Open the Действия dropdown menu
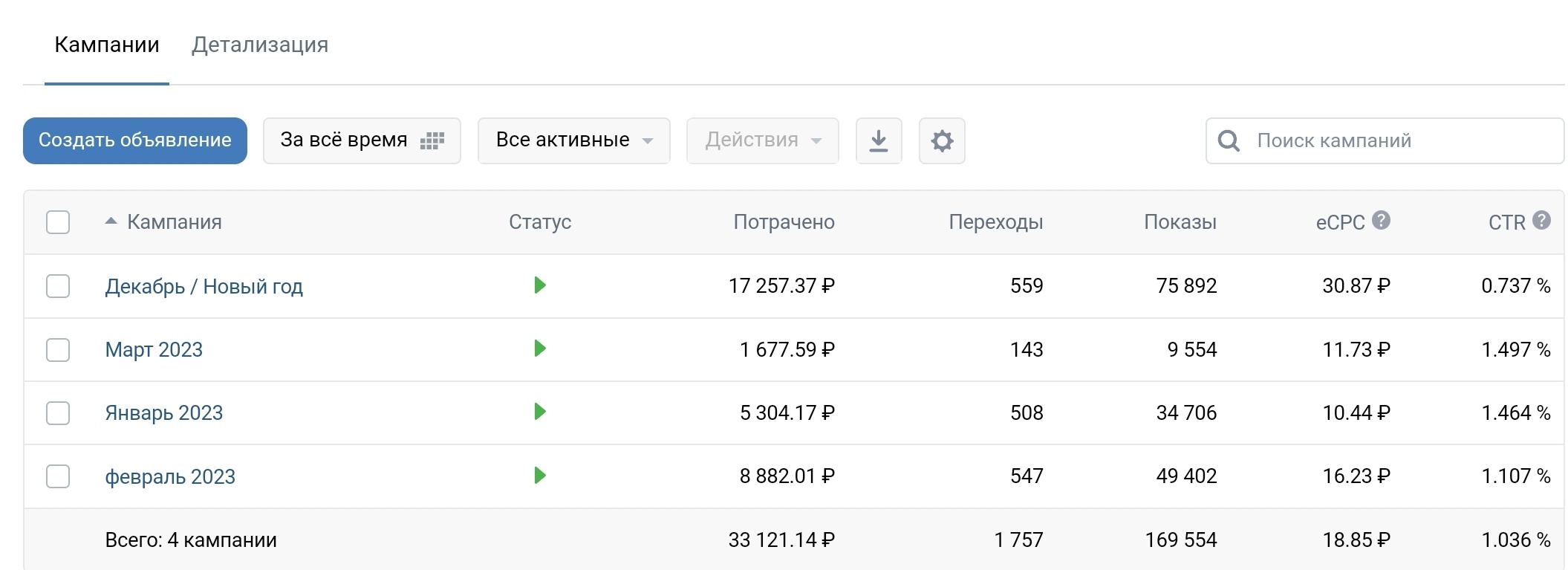 coord(762,140)
